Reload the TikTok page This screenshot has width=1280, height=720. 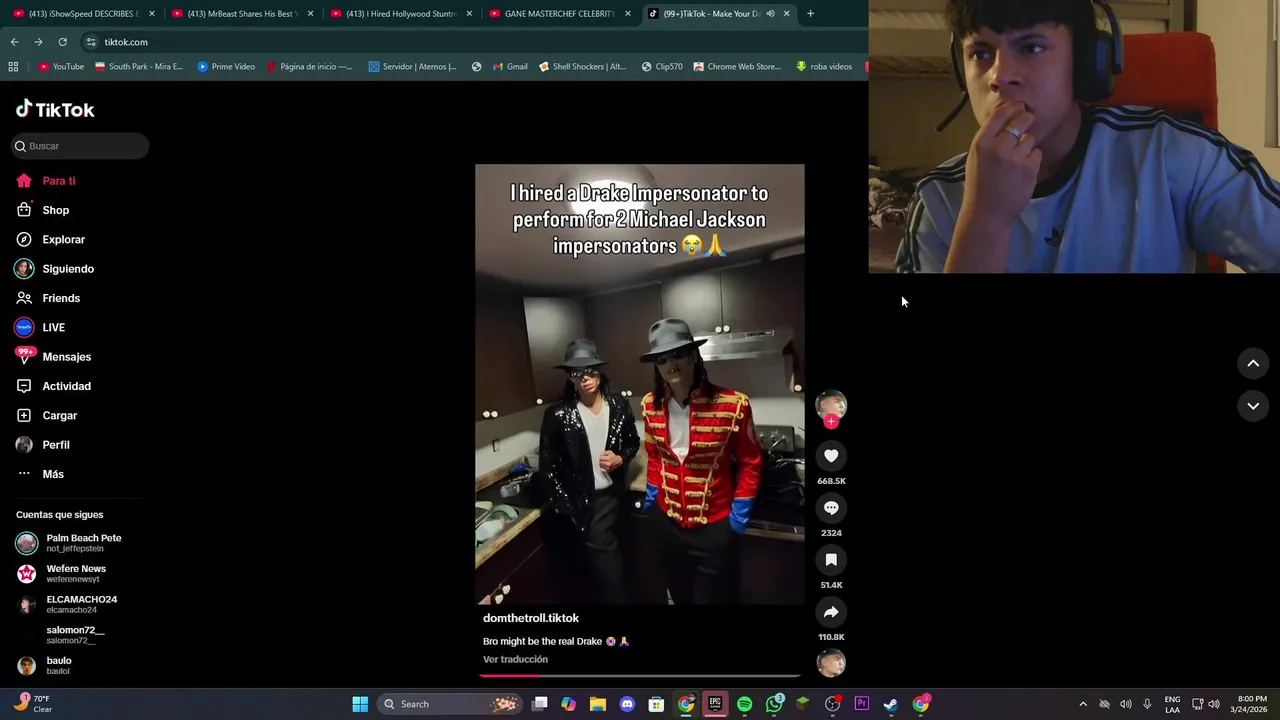coord(62,42)
